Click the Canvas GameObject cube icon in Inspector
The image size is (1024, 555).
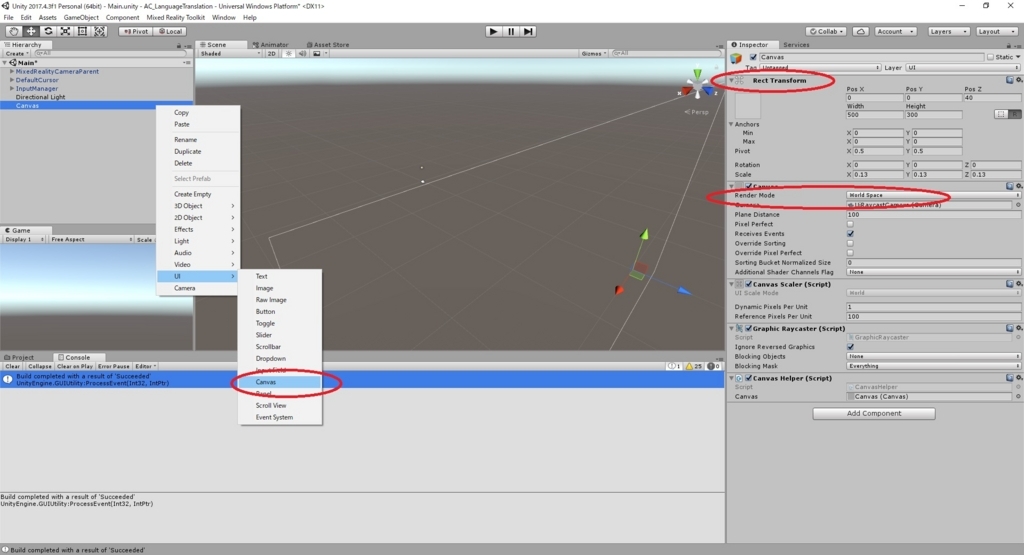point(736,58)
